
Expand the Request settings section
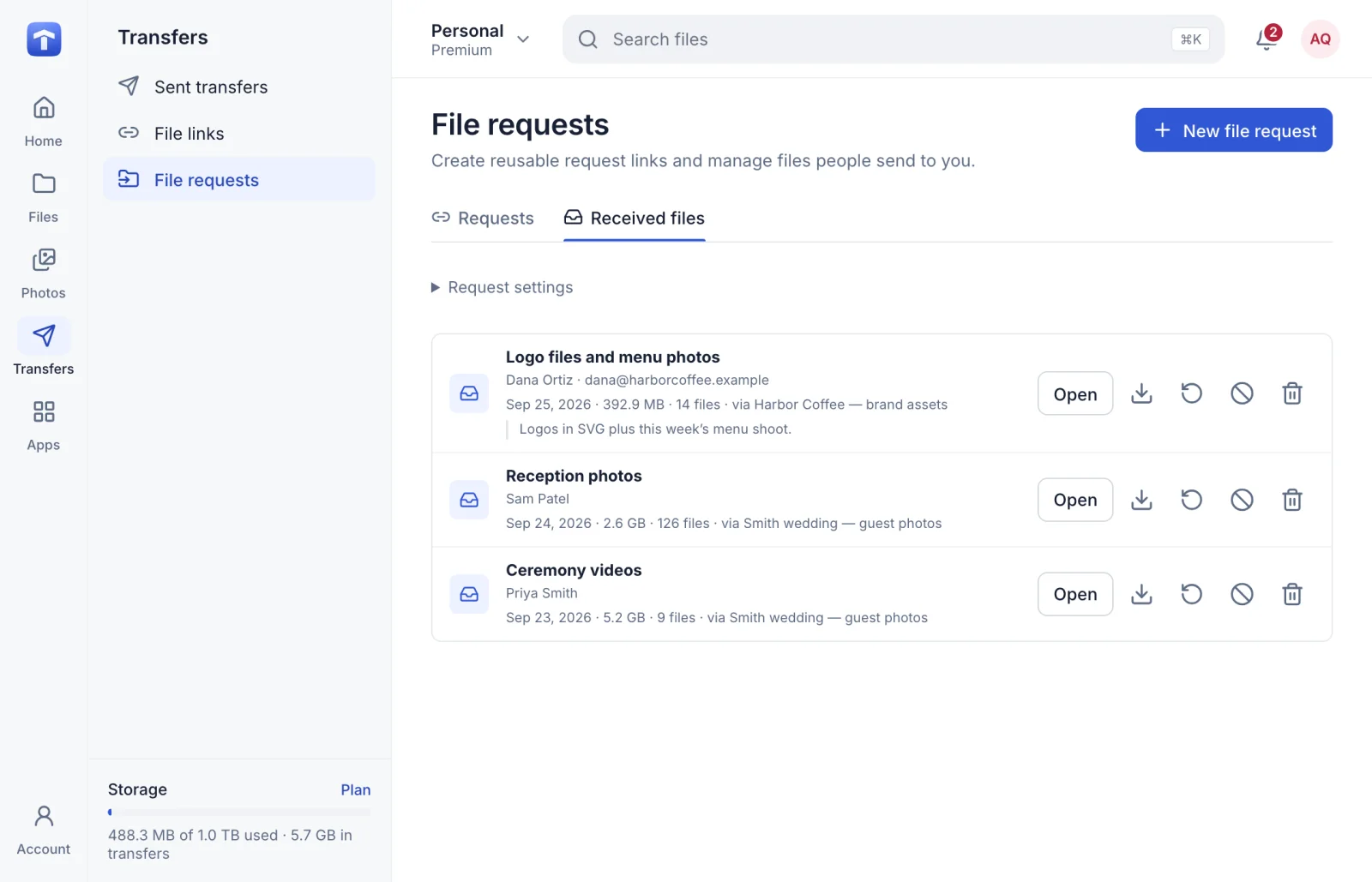pos(502,287)
